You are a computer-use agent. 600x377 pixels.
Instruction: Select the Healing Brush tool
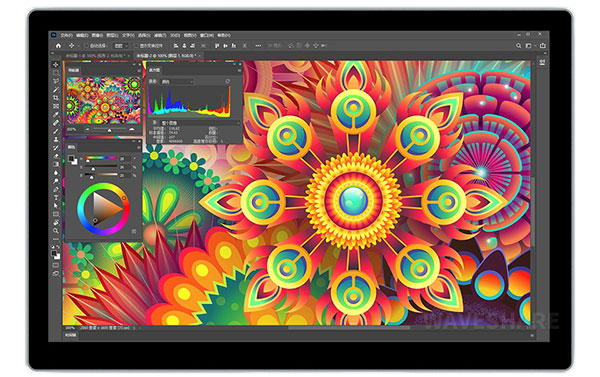tap(56, 123)
